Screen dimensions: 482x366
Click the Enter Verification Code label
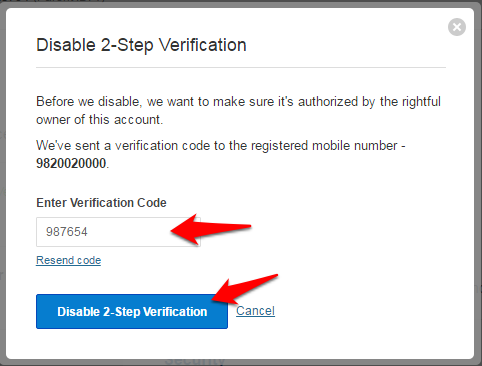[101, 203]
